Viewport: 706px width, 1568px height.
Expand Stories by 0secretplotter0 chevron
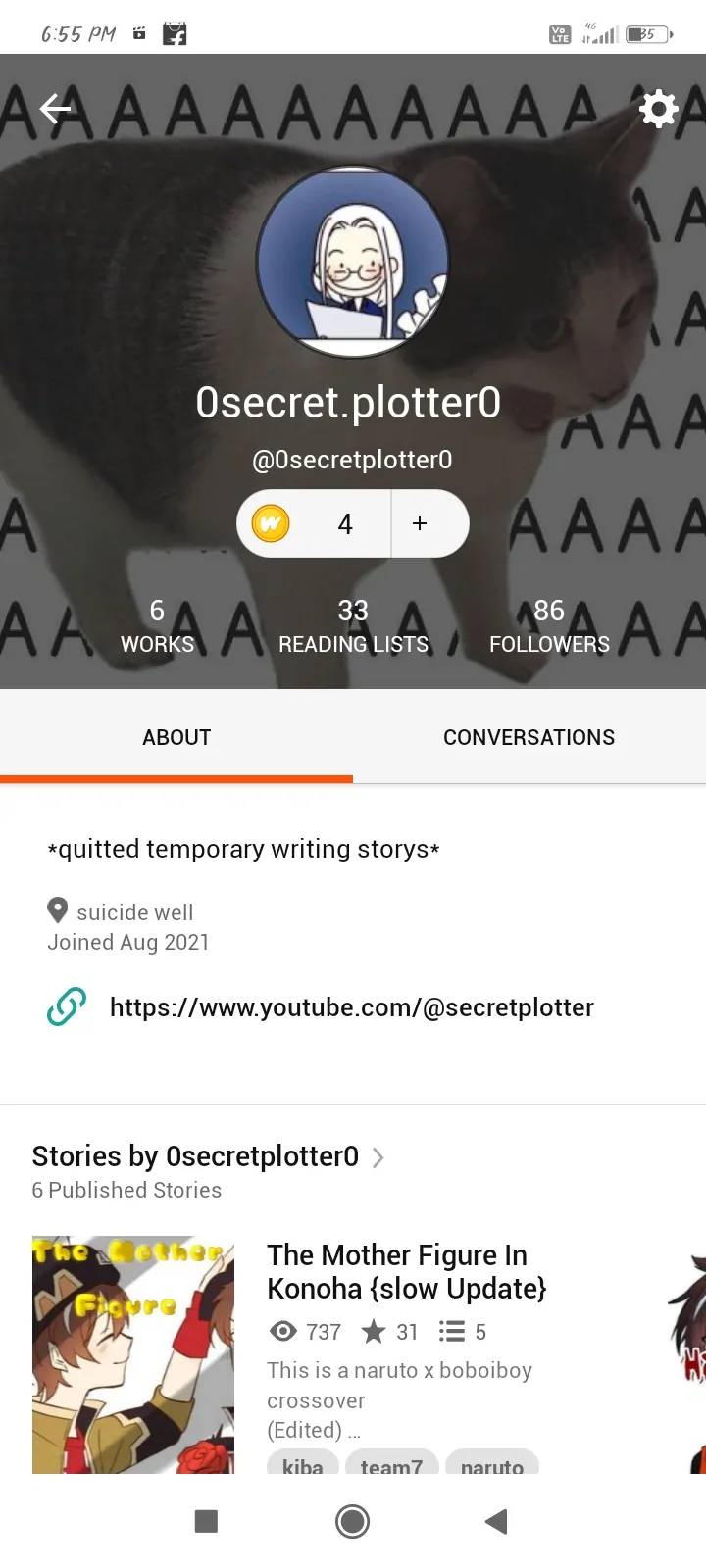point(378,1157)
